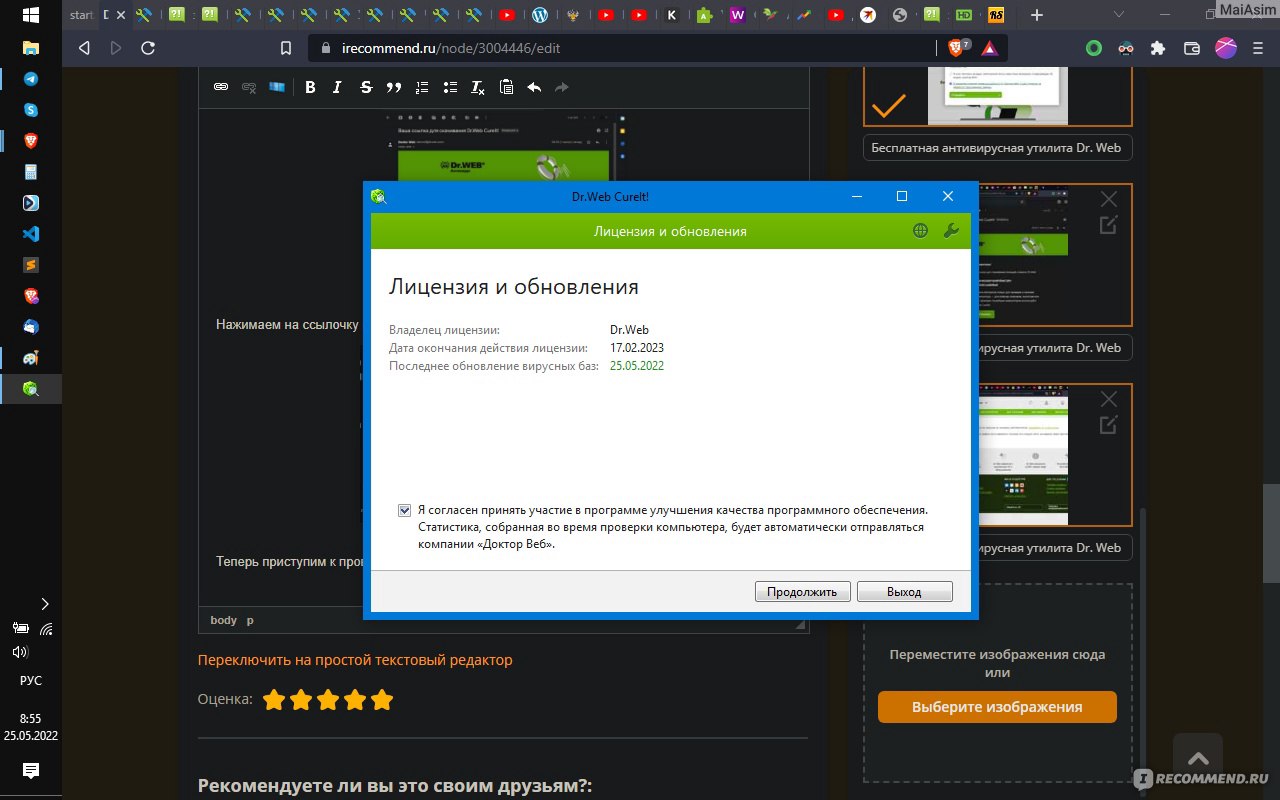Open the browser hamburger menu
Image resolution: width=1280 pixels, height=800 pixels.
tap(1257, 48)
